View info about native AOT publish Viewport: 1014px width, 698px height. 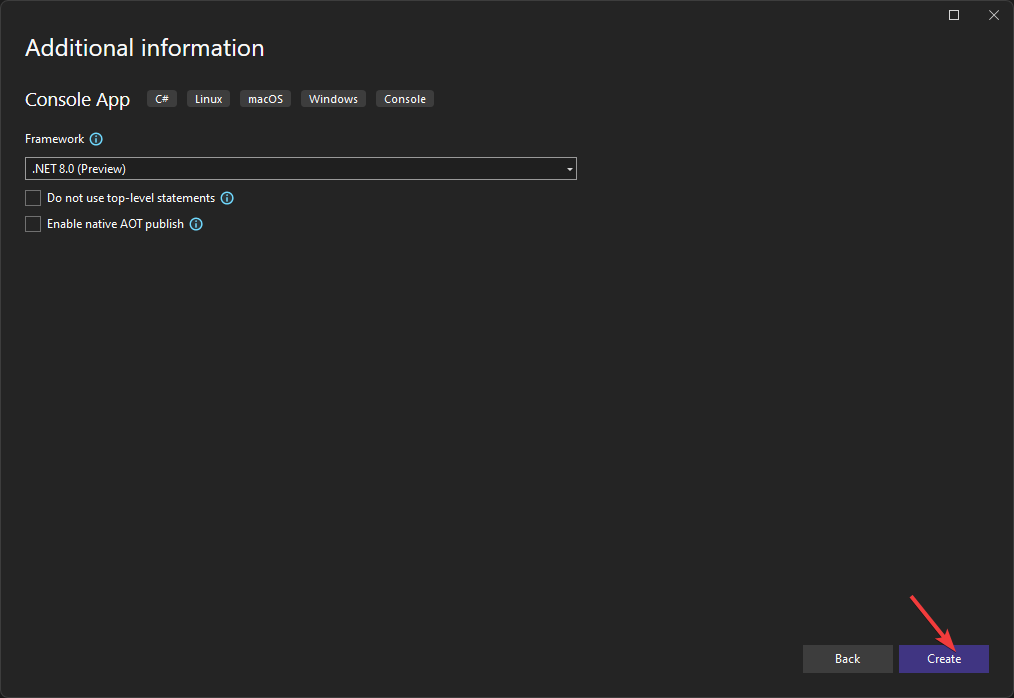tap(196, 224)
